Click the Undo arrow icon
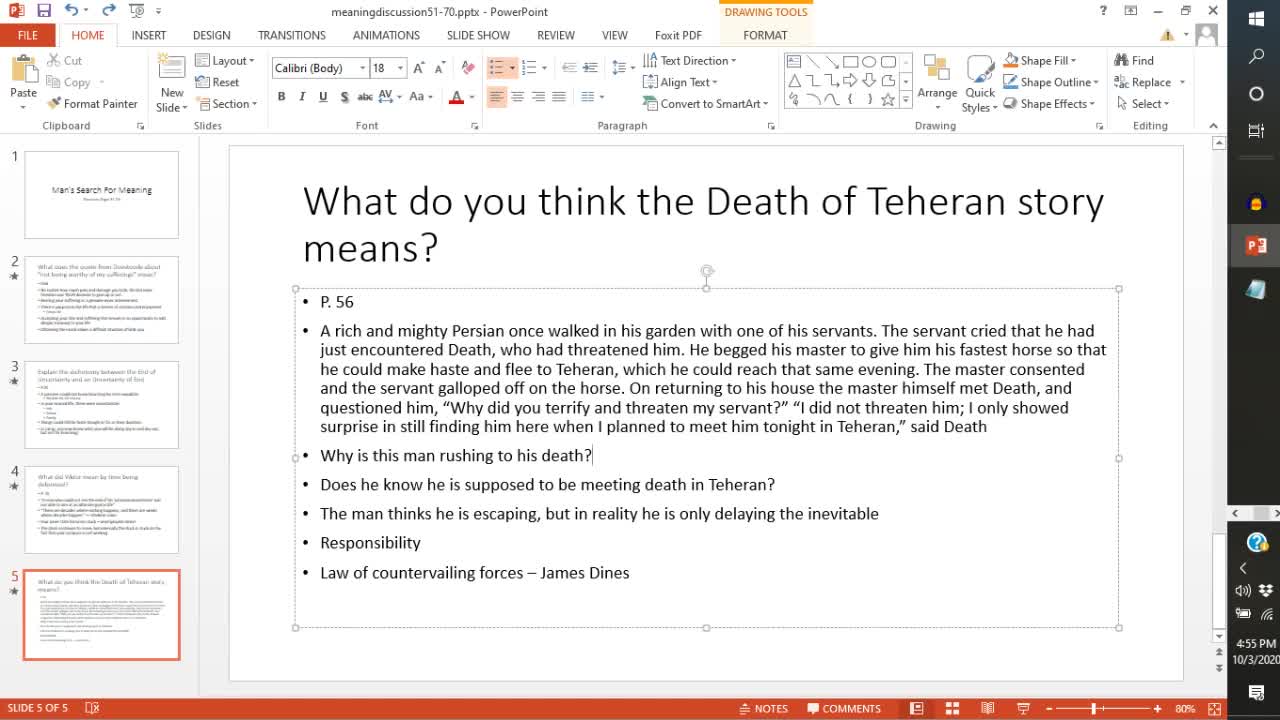The image size is (1280, 720). coord(71,11)
